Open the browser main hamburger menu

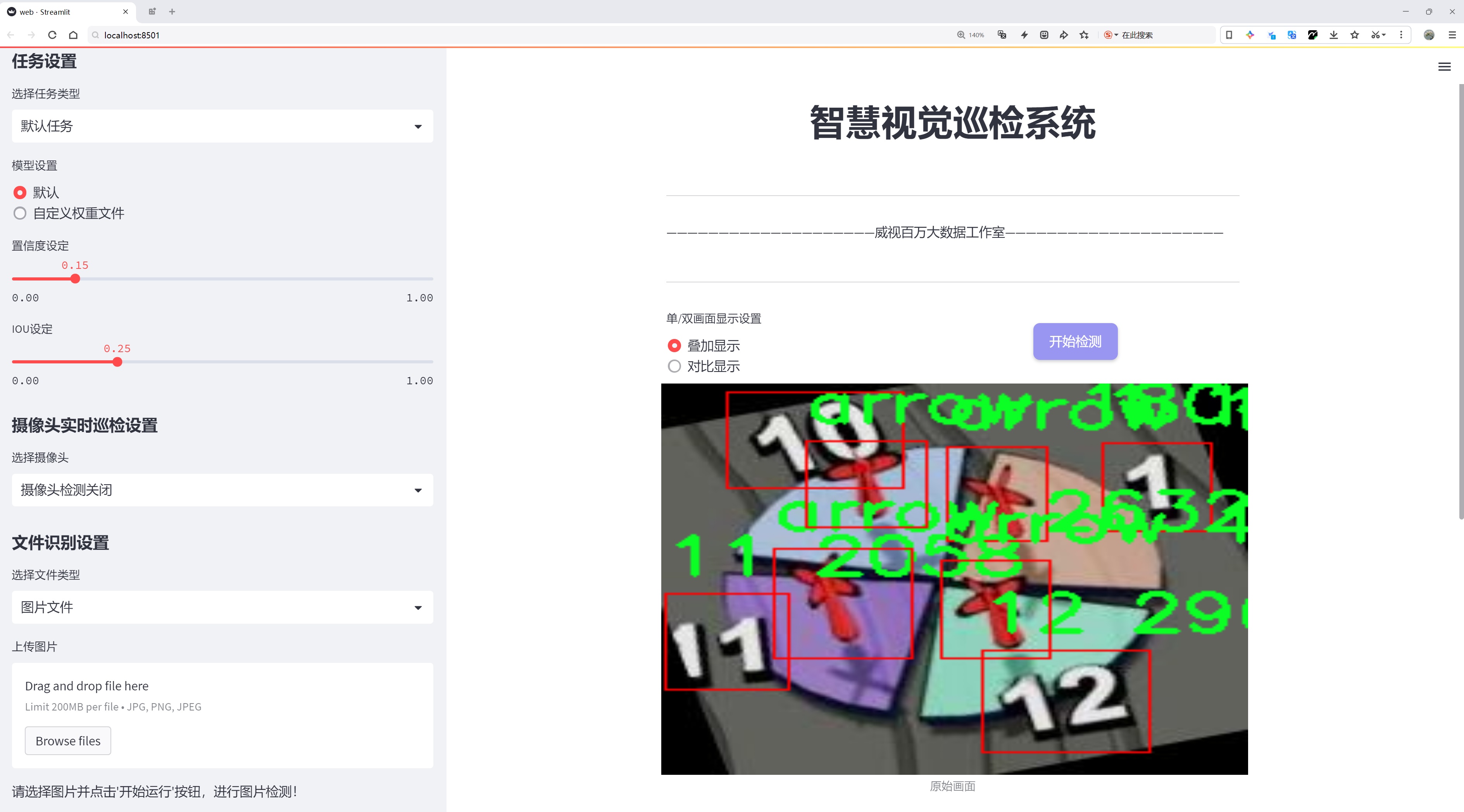pos(1452,34)
